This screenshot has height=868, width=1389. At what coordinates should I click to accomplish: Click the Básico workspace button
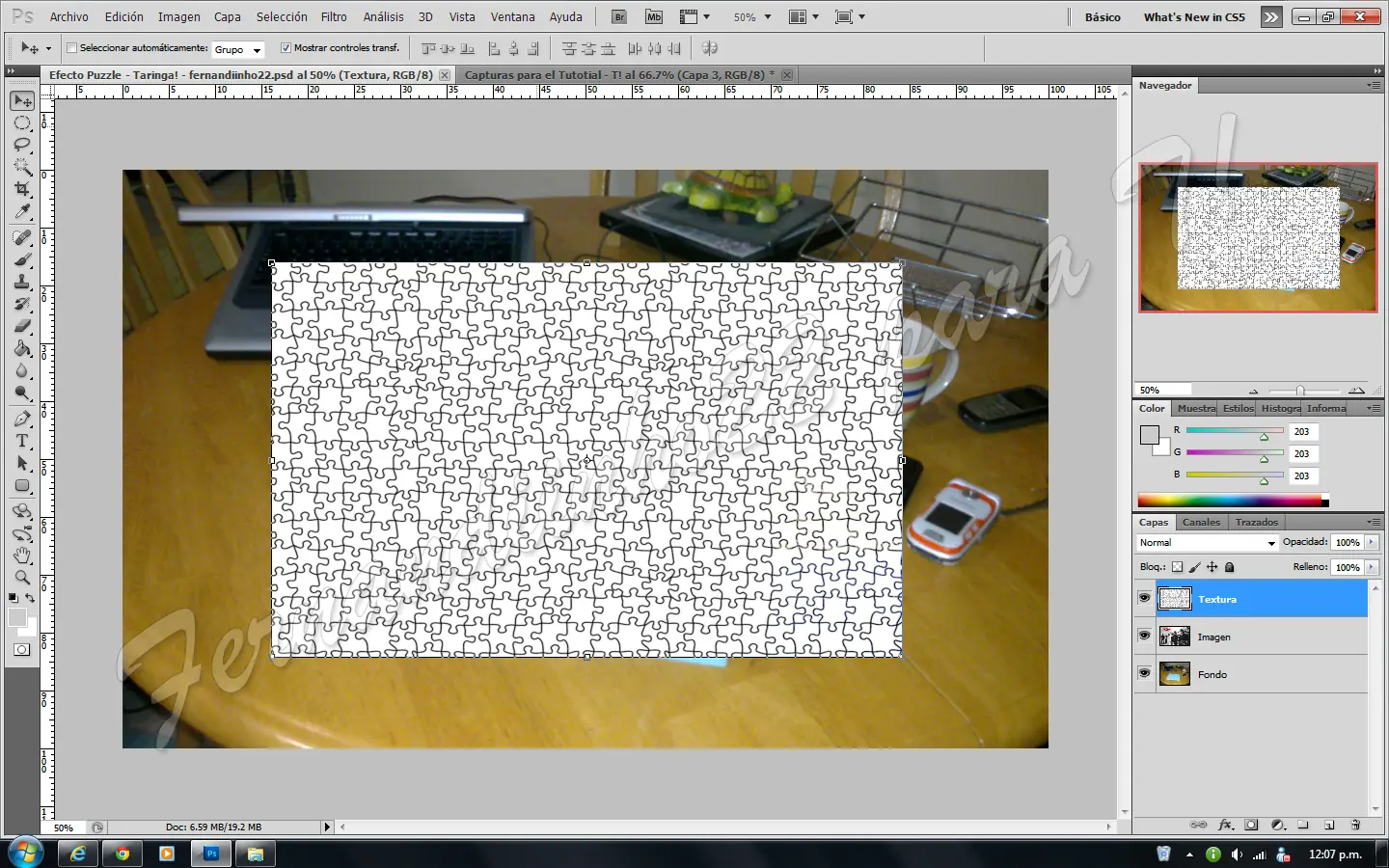pos(1103,17)
